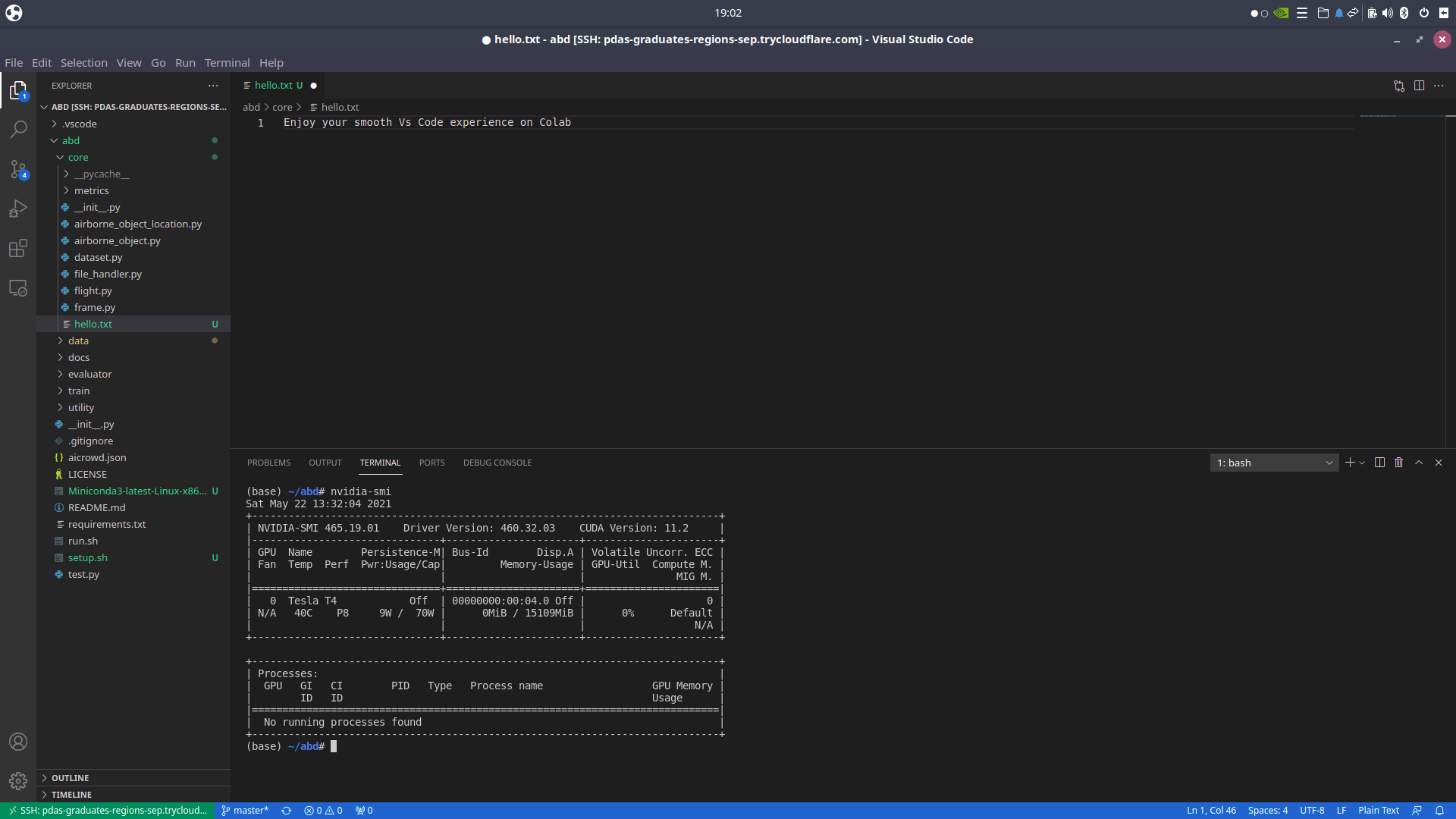Open Run and Debug view

click(x=18, y=209)
